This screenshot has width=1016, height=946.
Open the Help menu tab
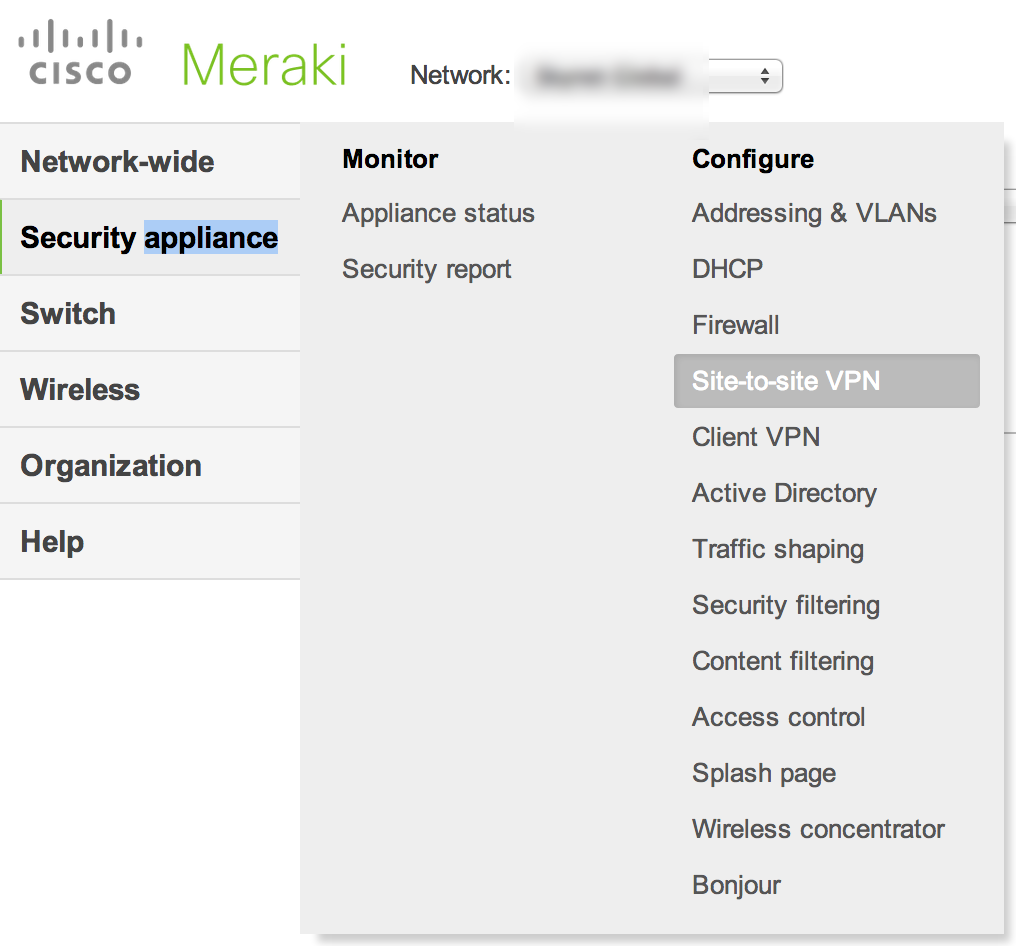pyautogui.click(x=52, y=542)
